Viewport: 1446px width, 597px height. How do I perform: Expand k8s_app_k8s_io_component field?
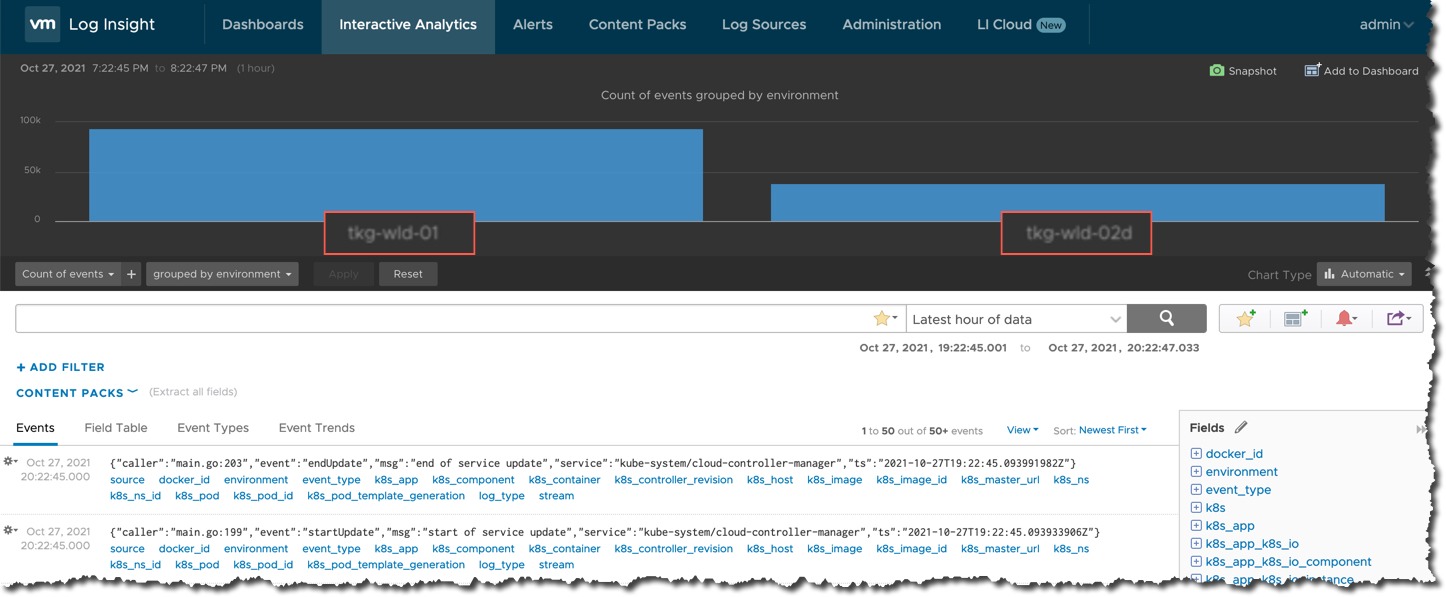1196,561
